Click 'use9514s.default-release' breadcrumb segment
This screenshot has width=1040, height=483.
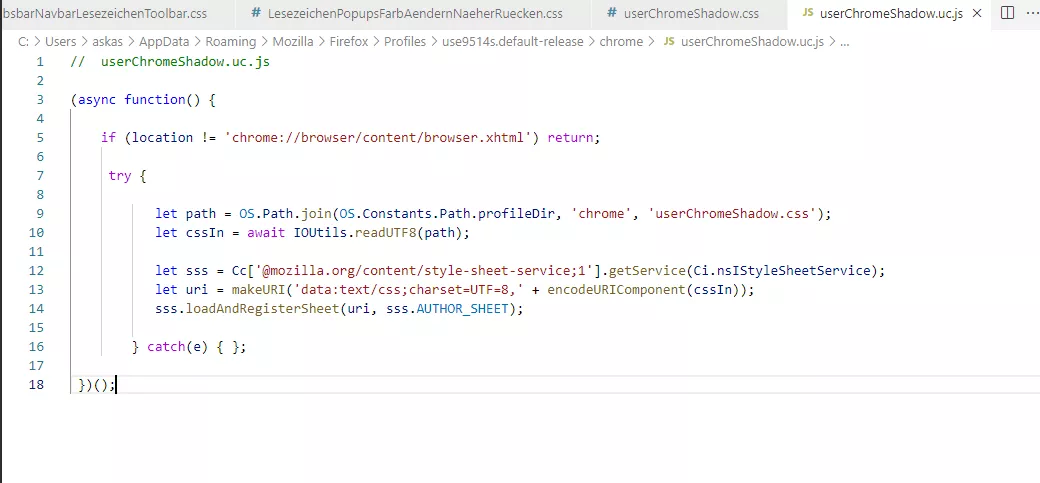click(x=513, y=41)
